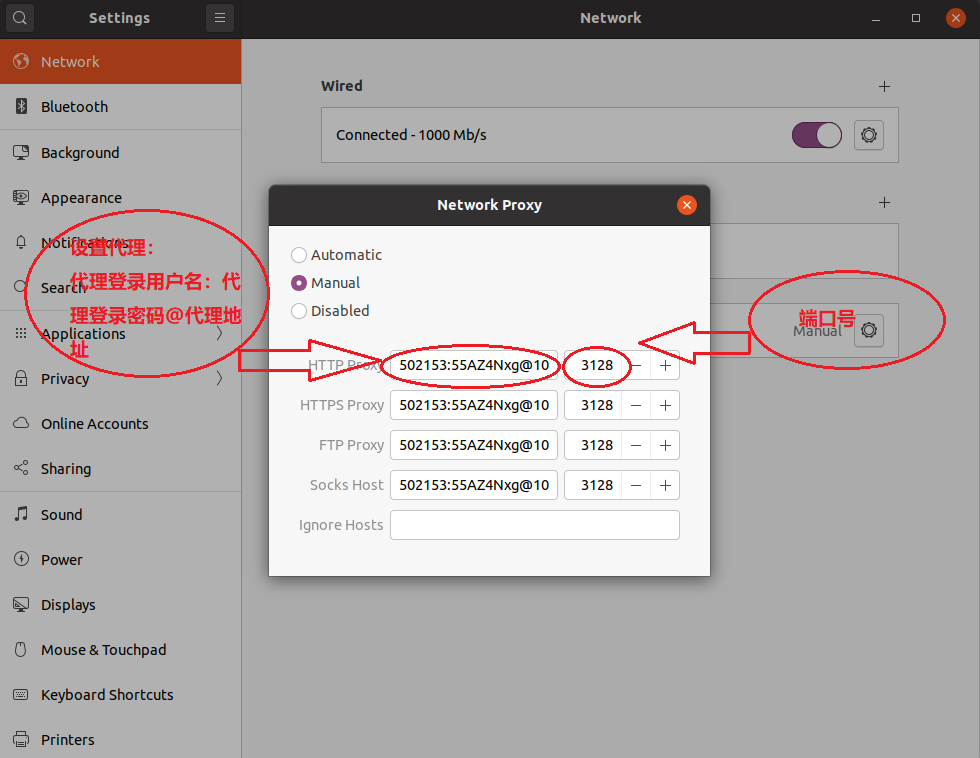The image size is (980, 758).
Task: Click the Keyboard Shortcuts keyboard icon
Action: (x=21, y=694)
